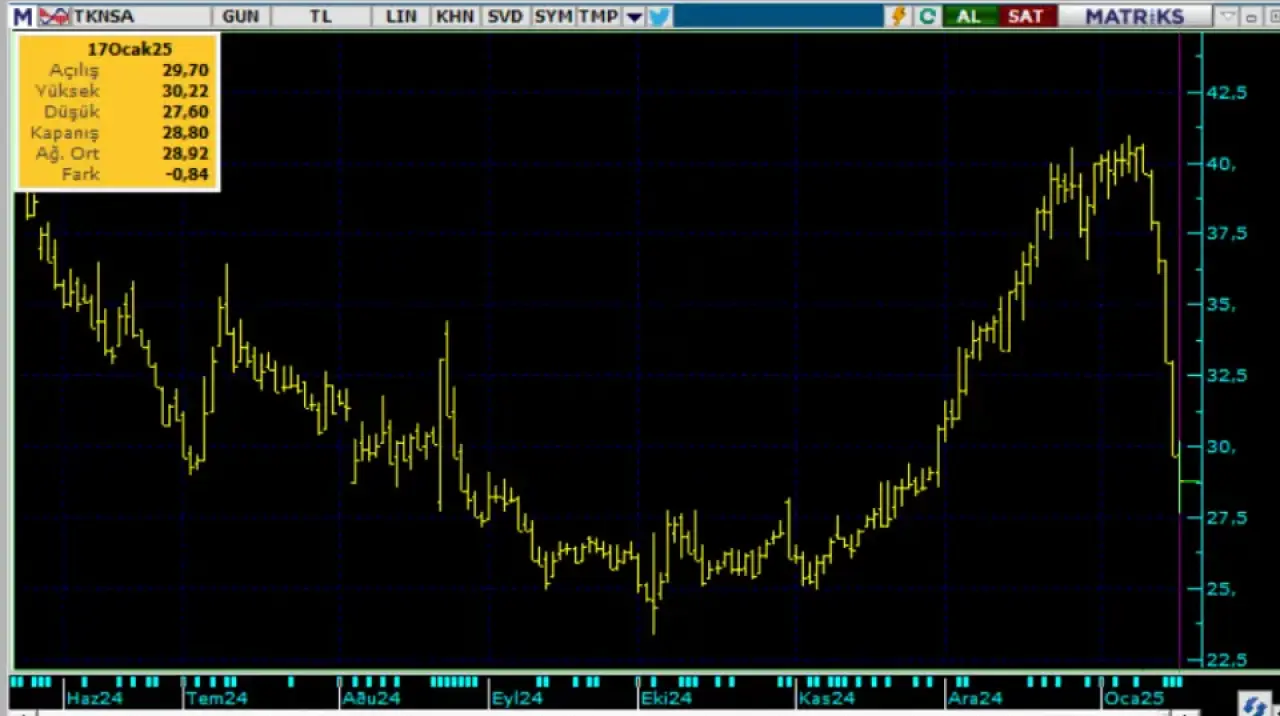Click the Fark value -0,84

(x=187, y=175)
